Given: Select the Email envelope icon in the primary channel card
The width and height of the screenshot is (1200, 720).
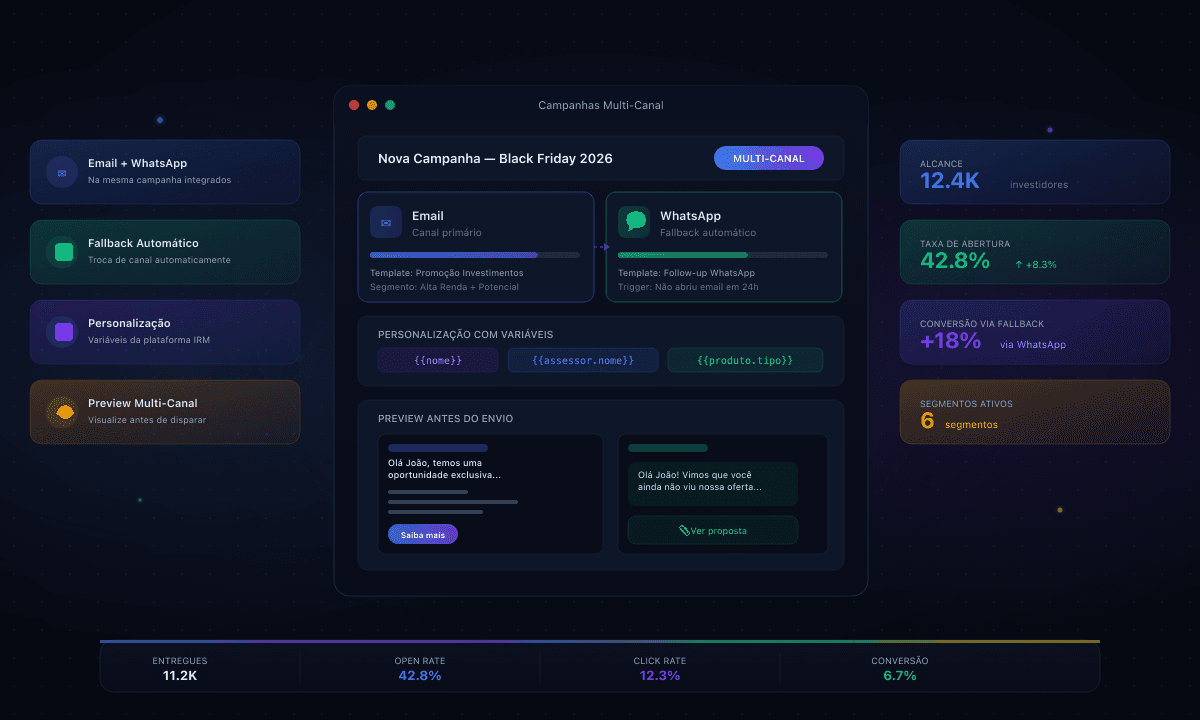Looking at the screenshot, I should tap(387, 222).
